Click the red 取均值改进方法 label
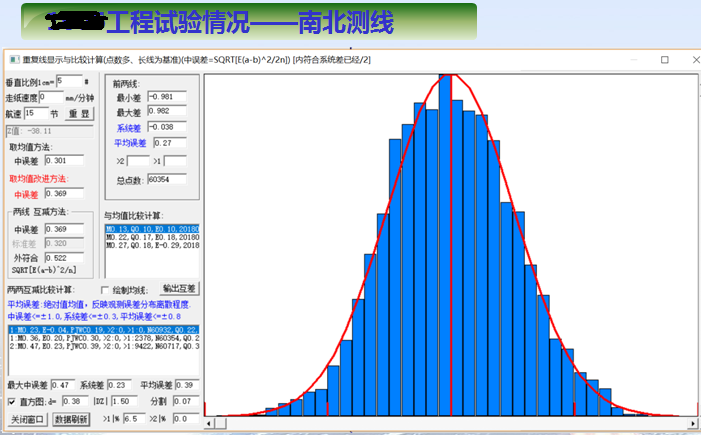This screenshot has width=701, height=435. [x=38, y=179]
